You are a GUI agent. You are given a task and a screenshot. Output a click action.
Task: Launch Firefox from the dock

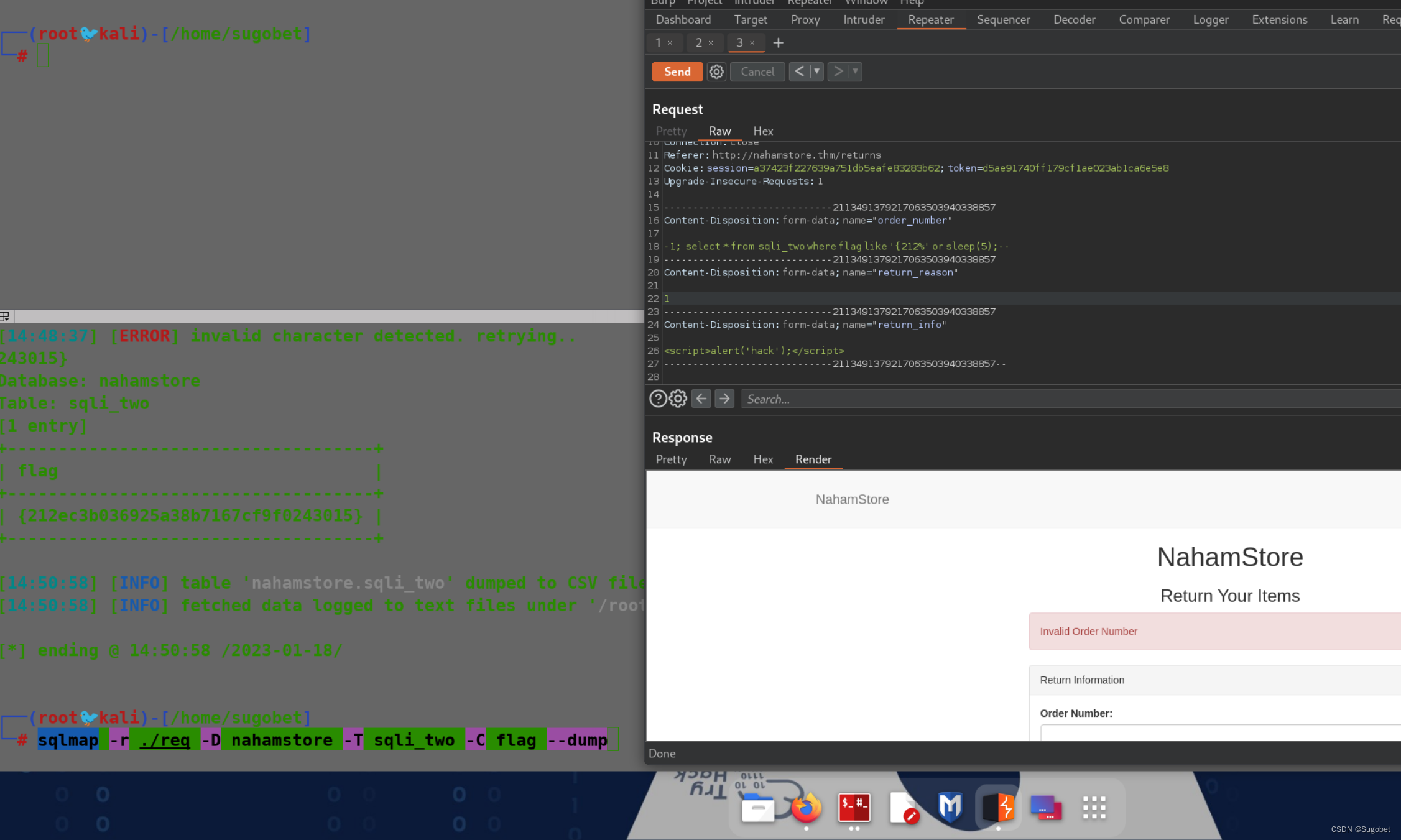point(806,808)
